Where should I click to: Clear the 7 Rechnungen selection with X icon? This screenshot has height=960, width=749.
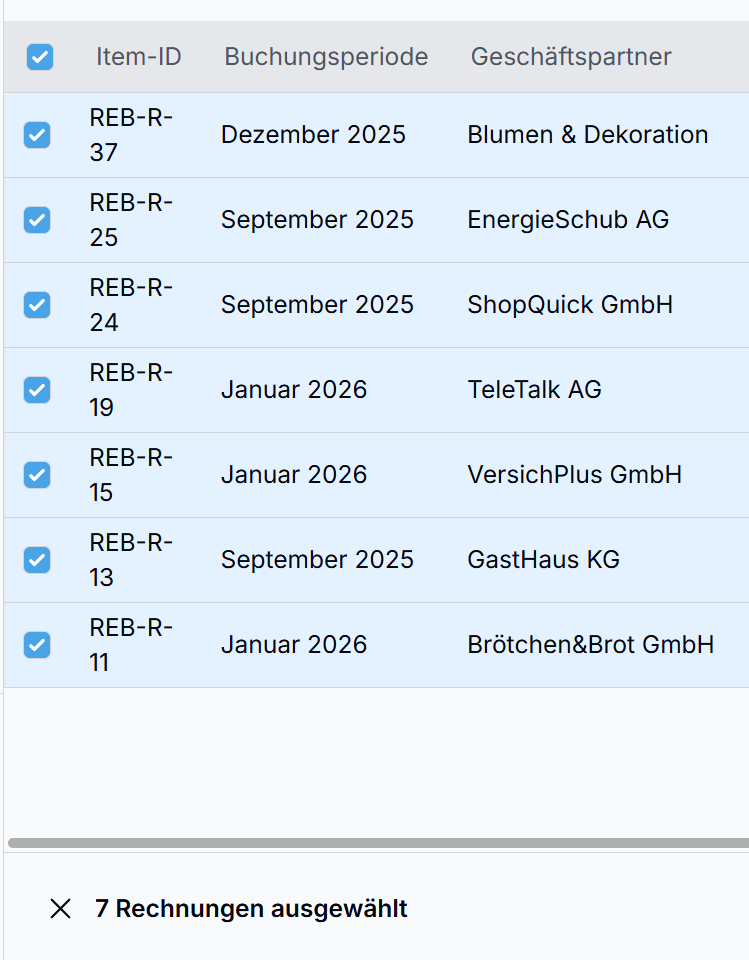61,908
